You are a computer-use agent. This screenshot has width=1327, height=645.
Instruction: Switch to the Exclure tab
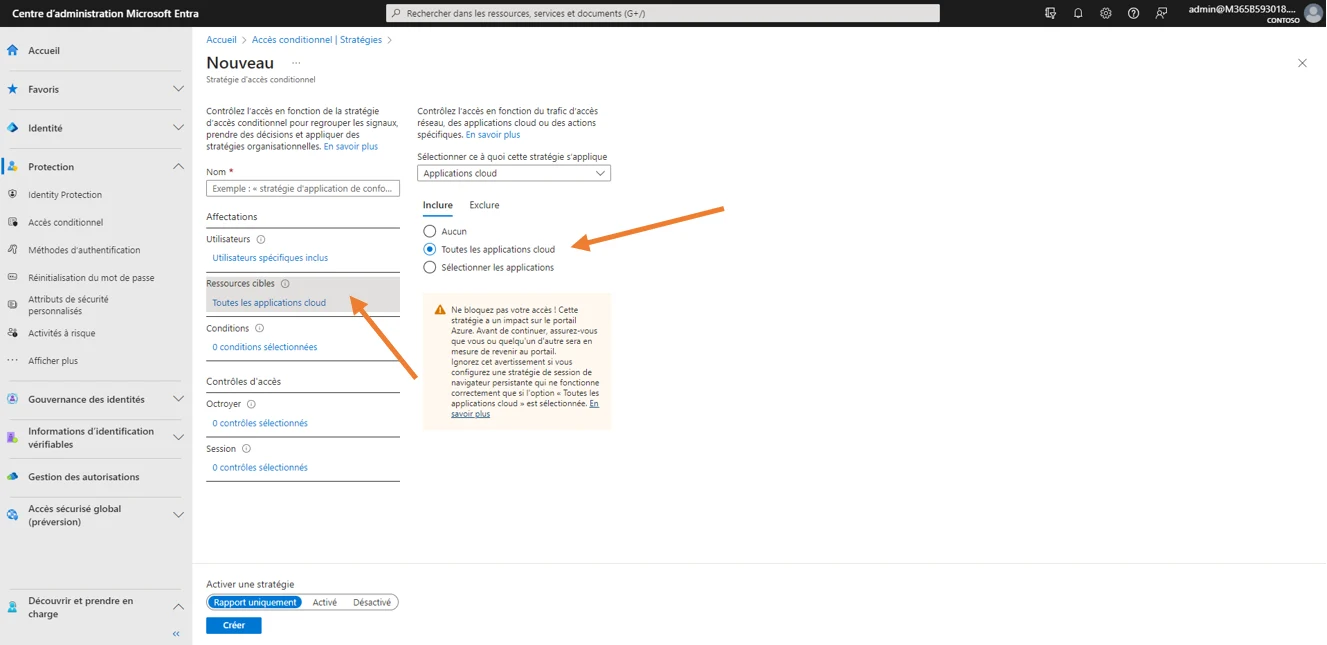tap(484, 205)
